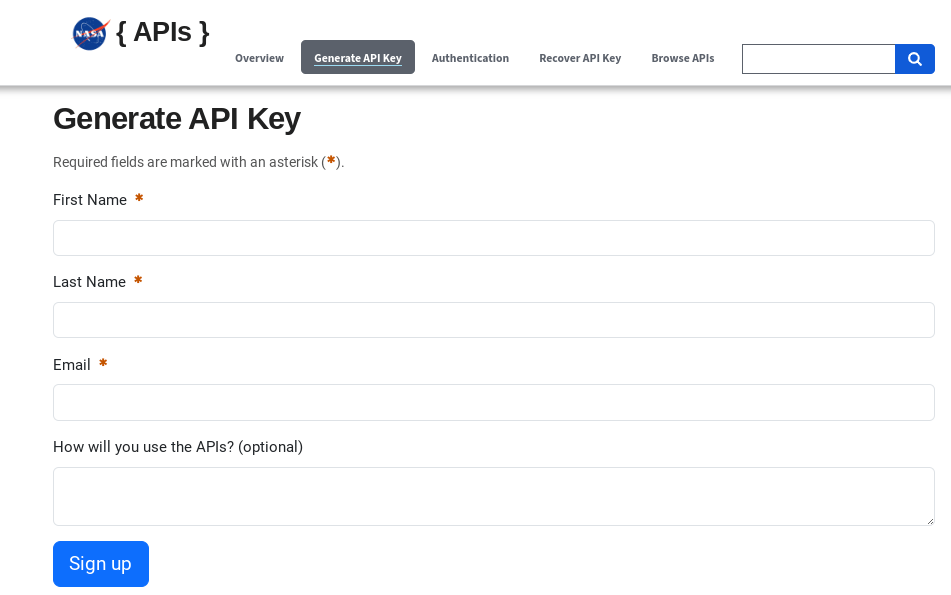Click the API usage description textarea
The image size is (951, 595).
pyautogui.click(x=493, y=495)
